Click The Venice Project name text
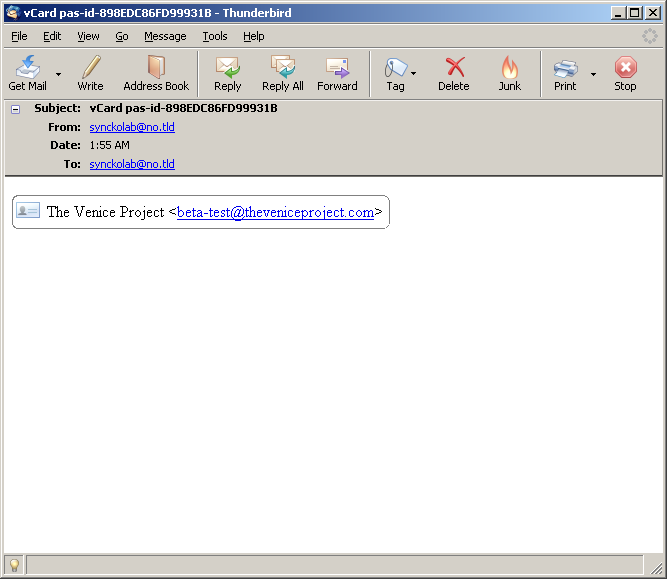The width and height of the screenshot is (667, 579). point(105,212)
